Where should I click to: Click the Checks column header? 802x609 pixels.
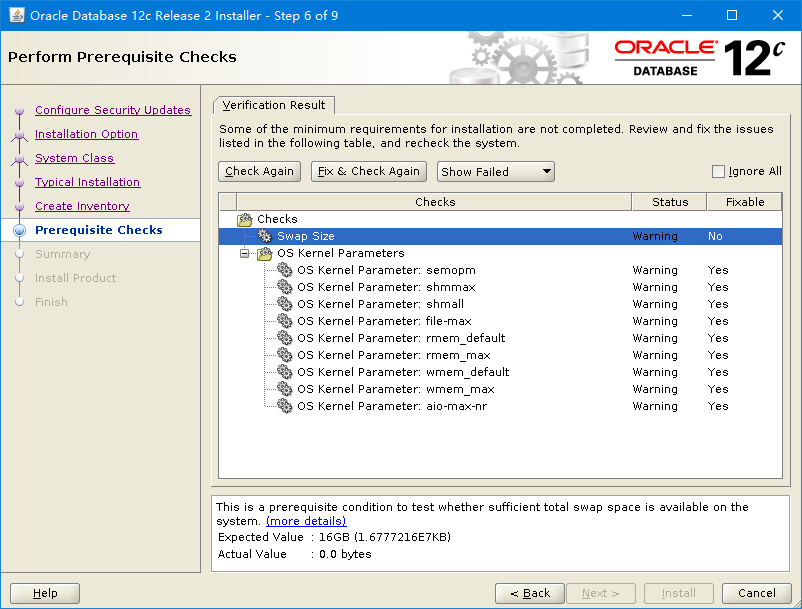tap(434, 202)
